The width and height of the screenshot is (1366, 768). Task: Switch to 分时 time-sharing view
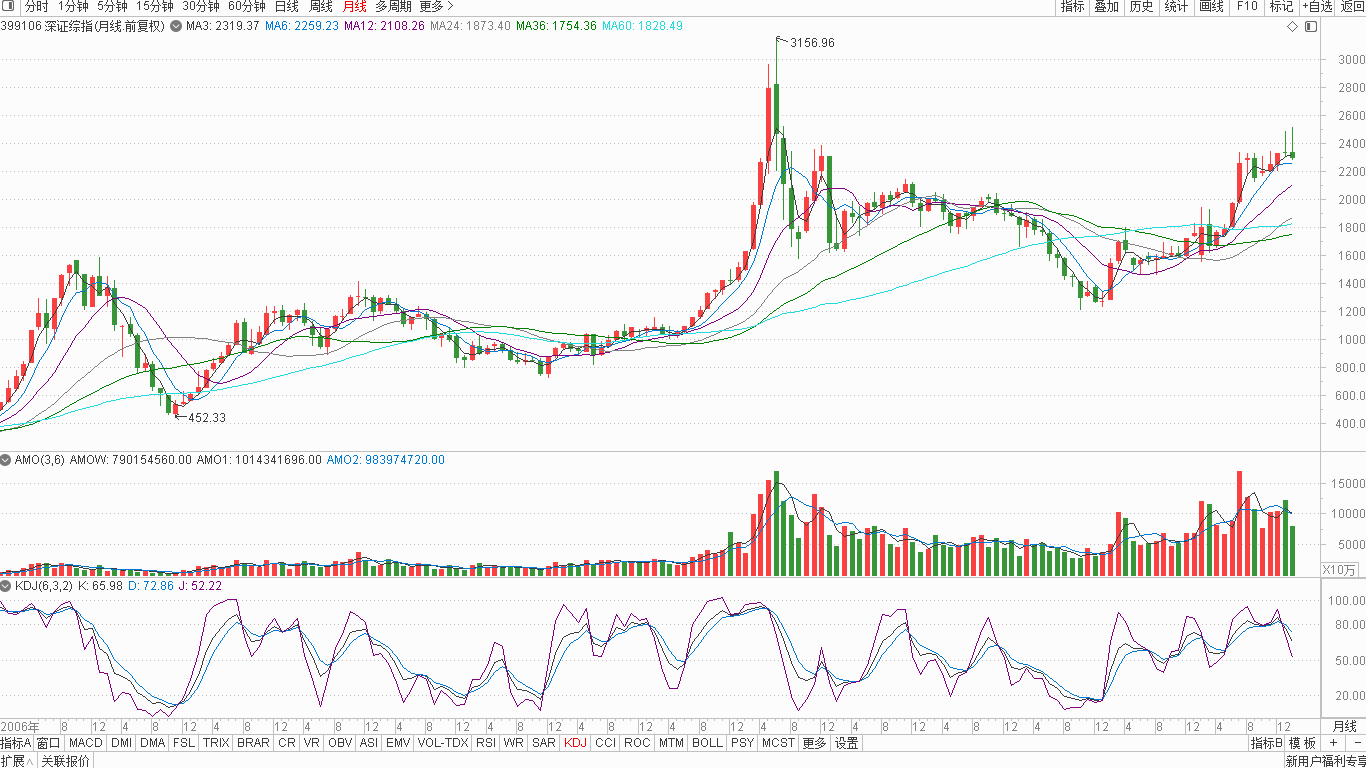(x=36, y=6)
